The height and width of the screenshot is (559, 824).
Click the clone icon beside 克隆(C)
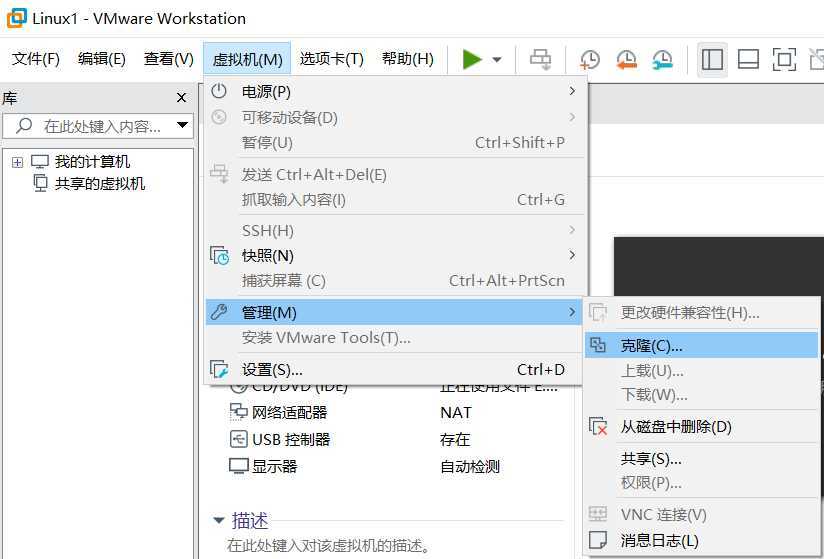click(598, 345)
